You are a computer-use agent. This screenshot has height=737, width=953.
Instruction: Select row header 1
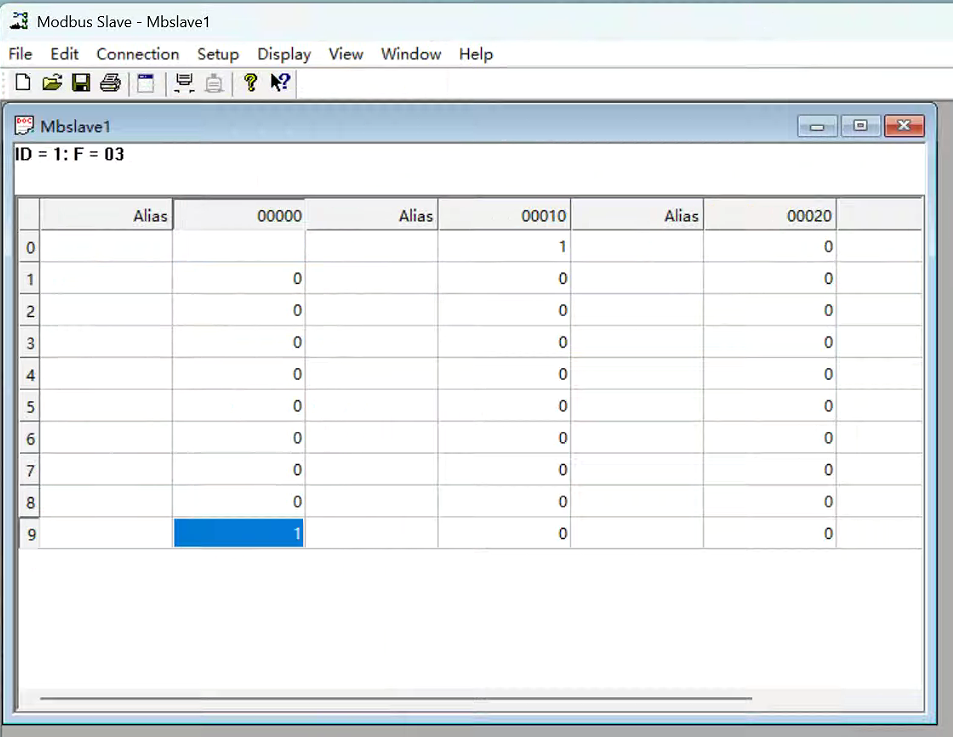[x=30, y=279]
